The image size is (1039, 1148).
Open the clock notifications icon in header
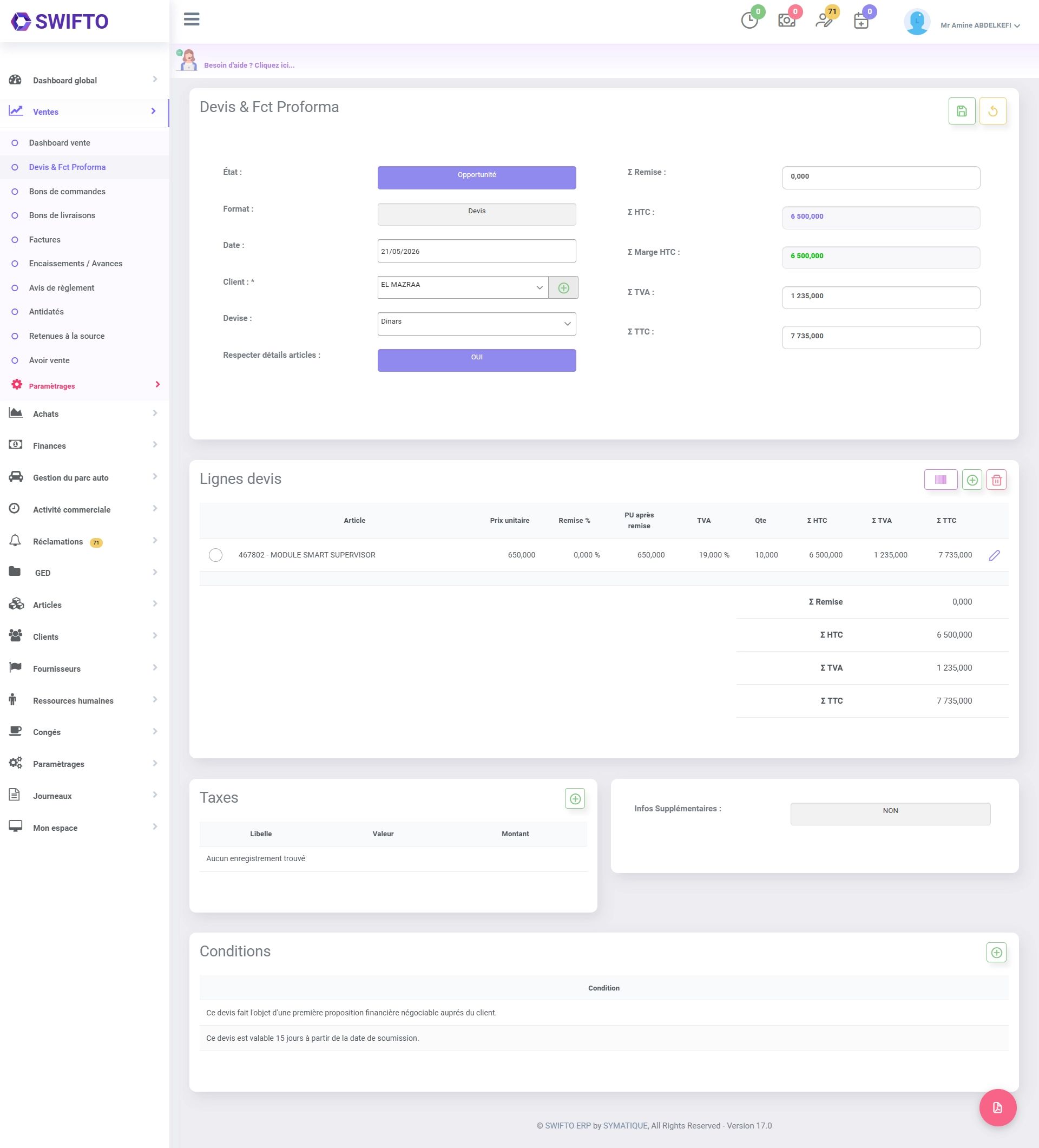pyautogui.click(x=750, y=21)
